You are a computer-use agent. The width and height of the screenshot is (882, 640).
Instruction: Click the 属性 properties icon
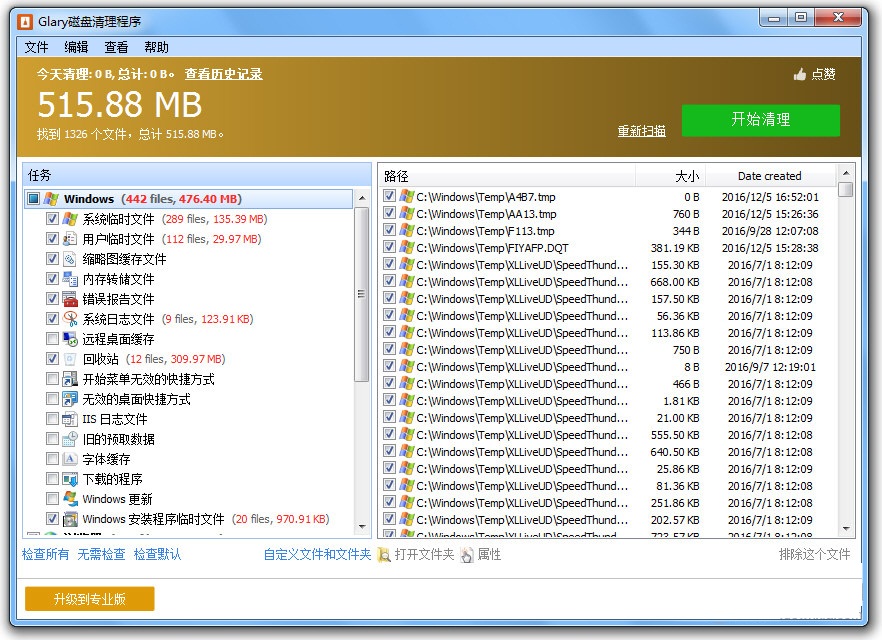click(x=467, y=555)
